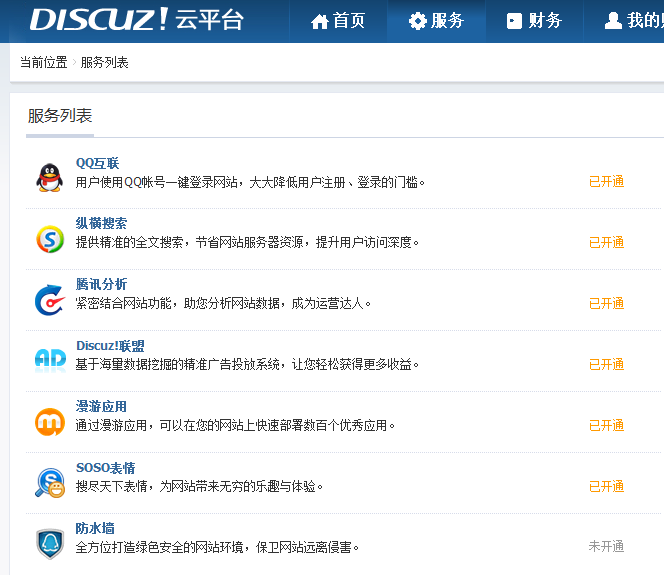This screenshot has height=575, width=664.
Task: Click 已开通 status for 腾讯分析
Action: pos(606,304)
